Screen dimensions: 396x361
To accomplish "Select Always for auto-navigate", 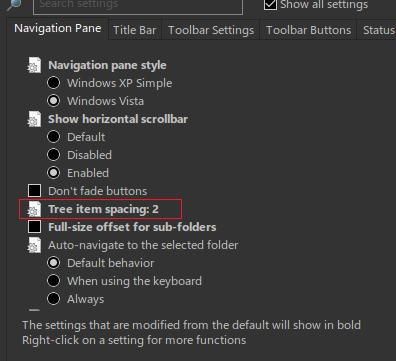I will (x=54, y=299).
